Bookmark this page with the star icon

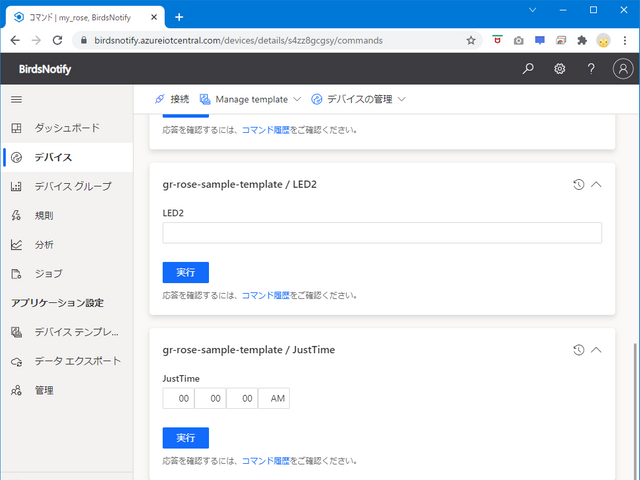pos(471,40)
